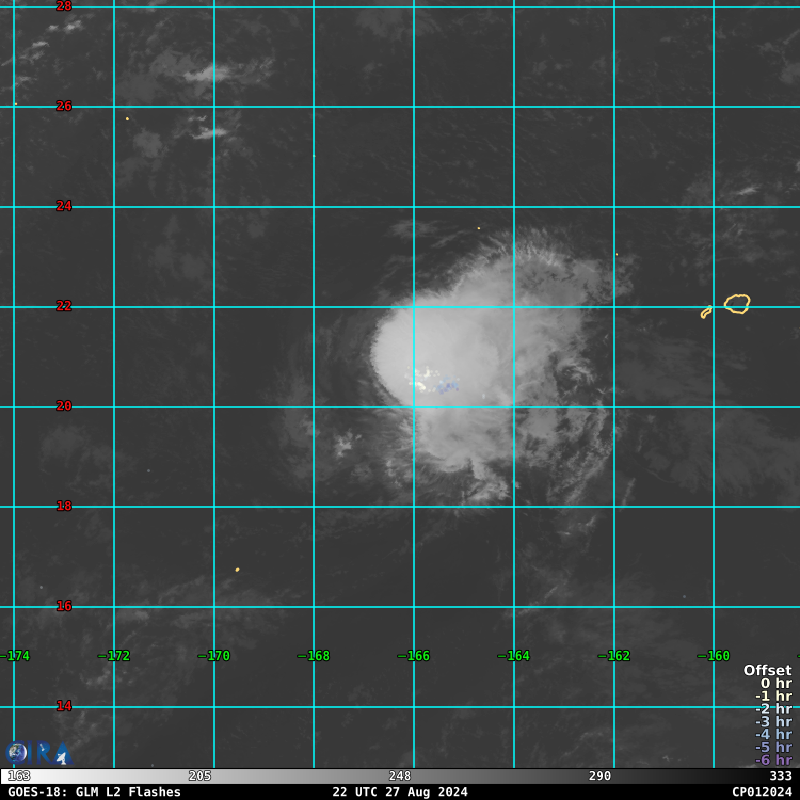Click the CIRA logo
800x800 pixels.
[39, 754]
